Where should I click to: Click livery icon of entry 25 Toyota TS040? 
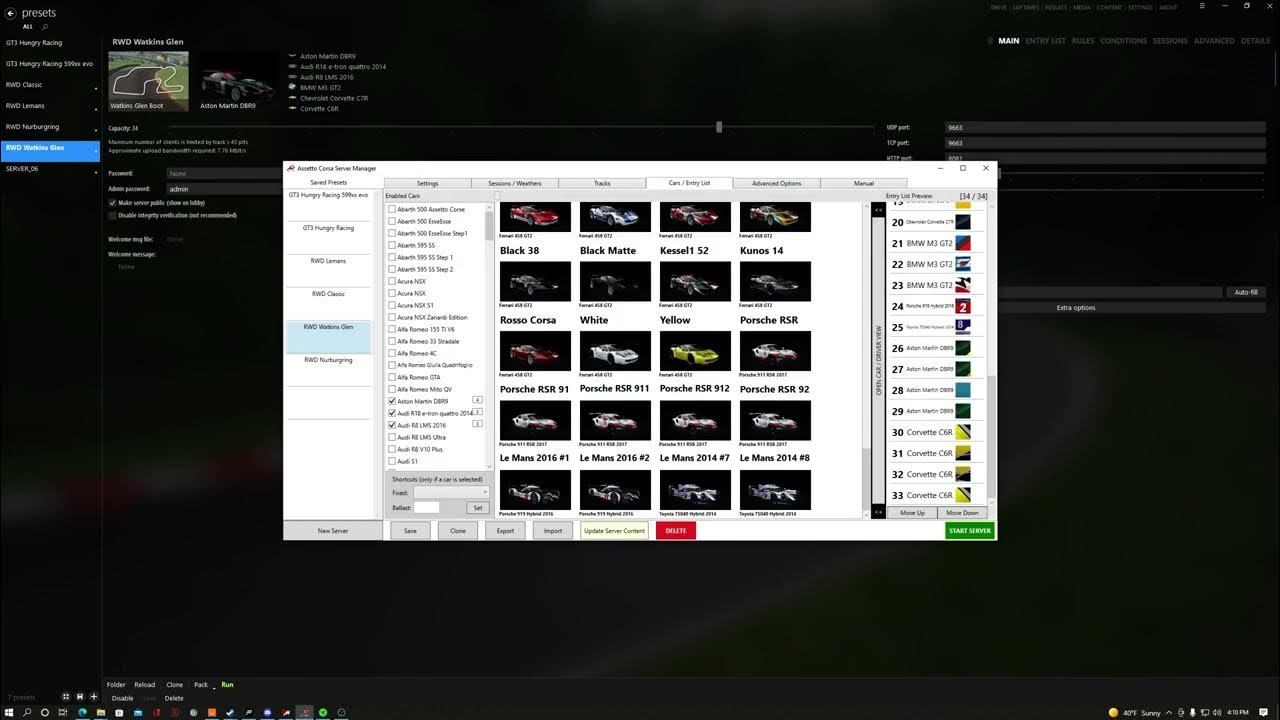[963, 327]
